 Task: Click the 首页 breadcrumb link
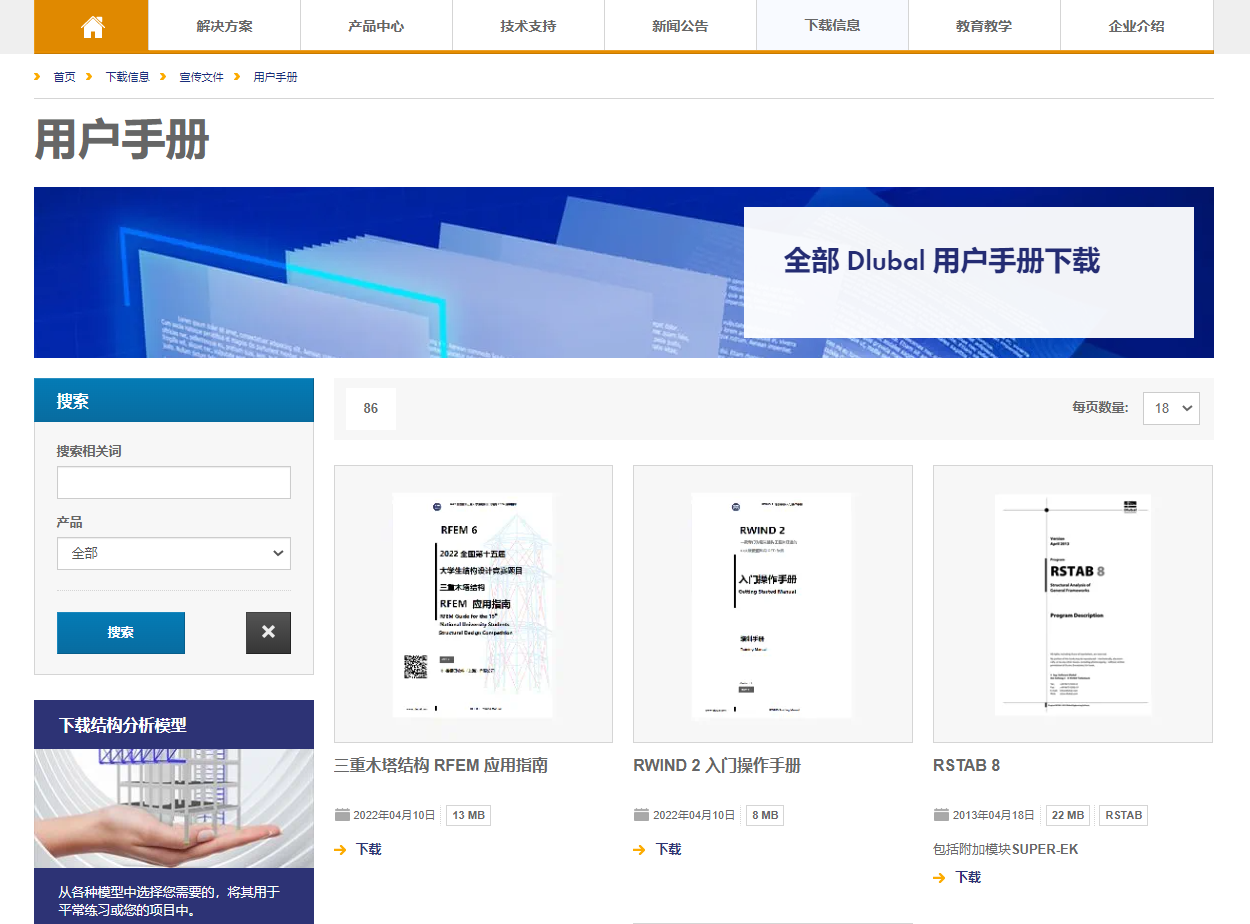point(64,77)
